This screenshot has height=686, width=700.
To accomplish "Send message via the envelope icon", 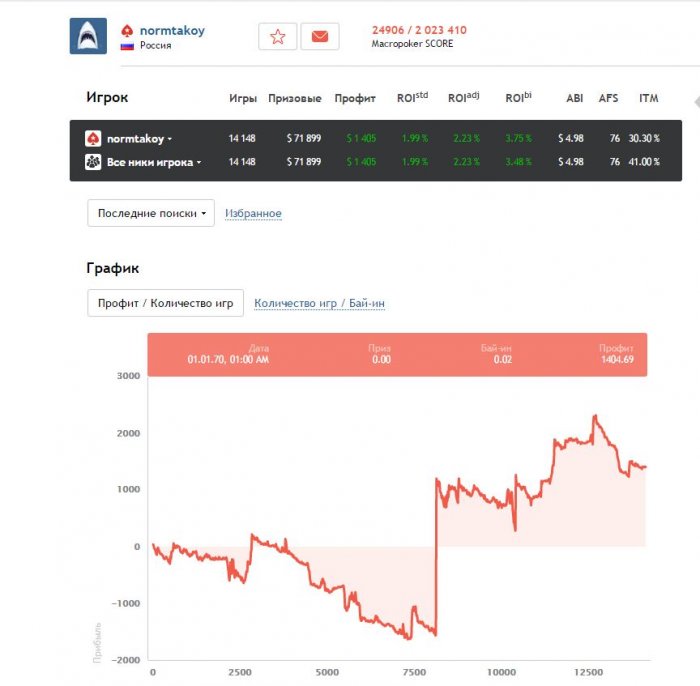I will tap(319, 37).
